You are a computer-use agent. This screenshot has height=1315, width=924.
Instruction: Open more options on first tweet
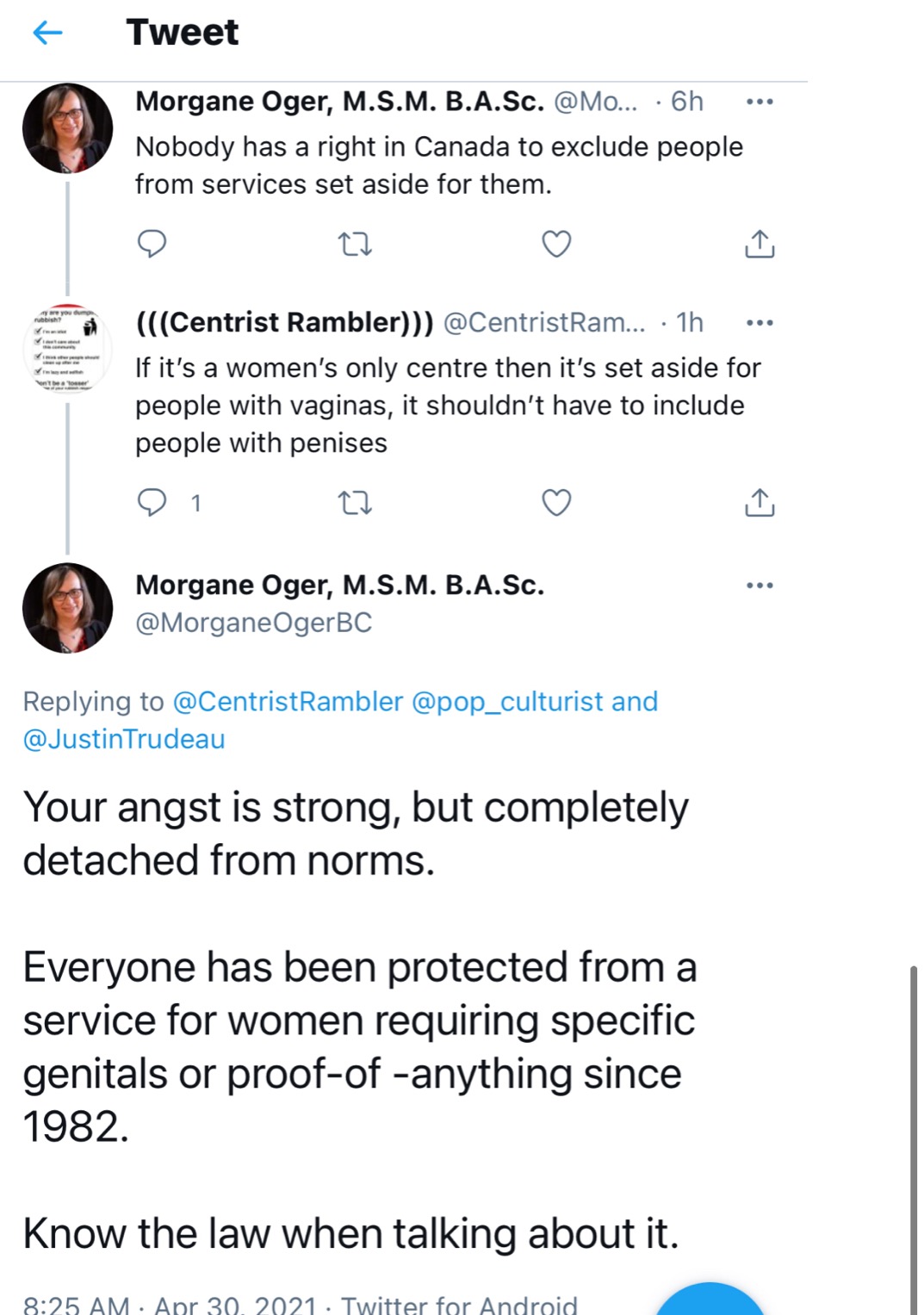click(760, 102)
